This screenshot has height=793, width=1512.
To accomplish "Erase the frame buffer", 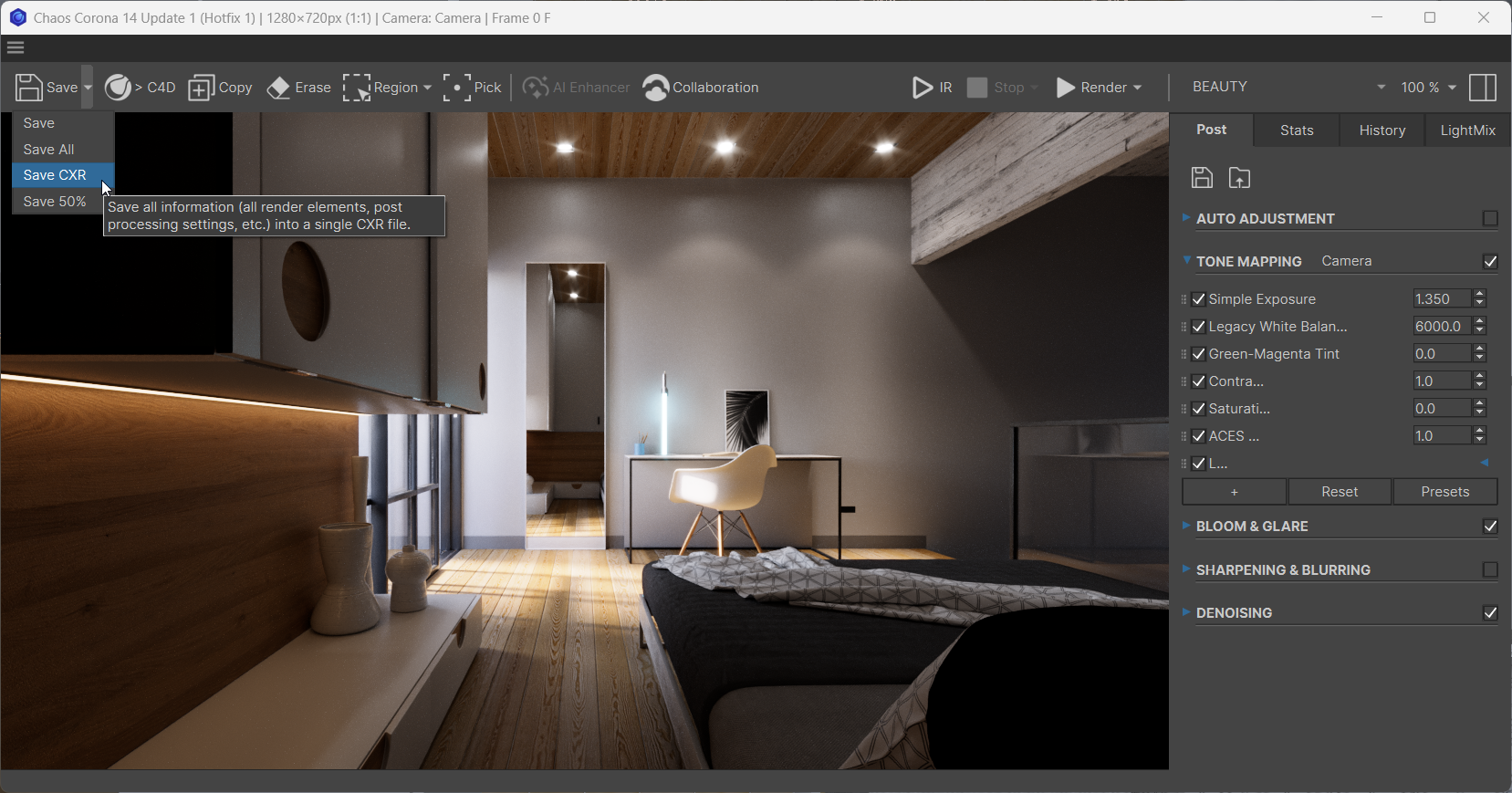I will click(298, 88).
